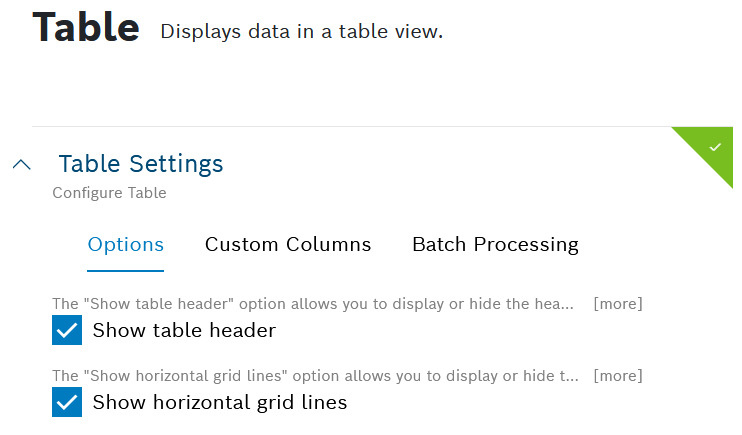Expand [more] for table header description
The width and height of the screenshot is (742, 435).
[618, 303]
